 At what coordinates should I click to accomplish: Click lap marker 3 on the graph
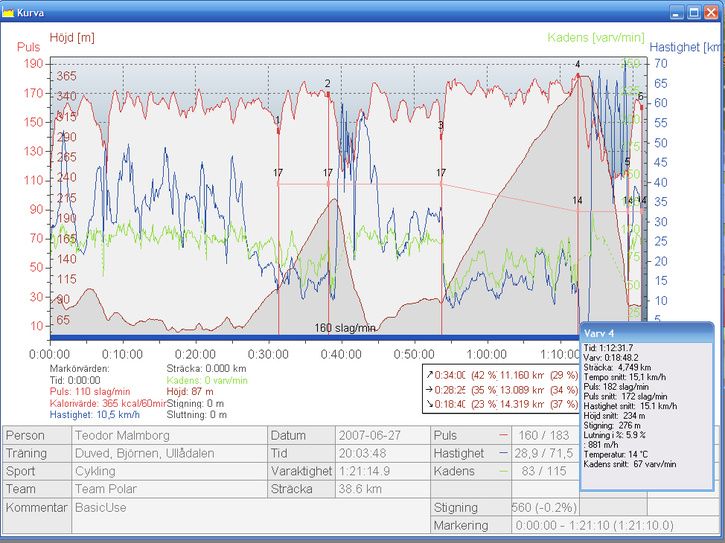click(440, 125)
